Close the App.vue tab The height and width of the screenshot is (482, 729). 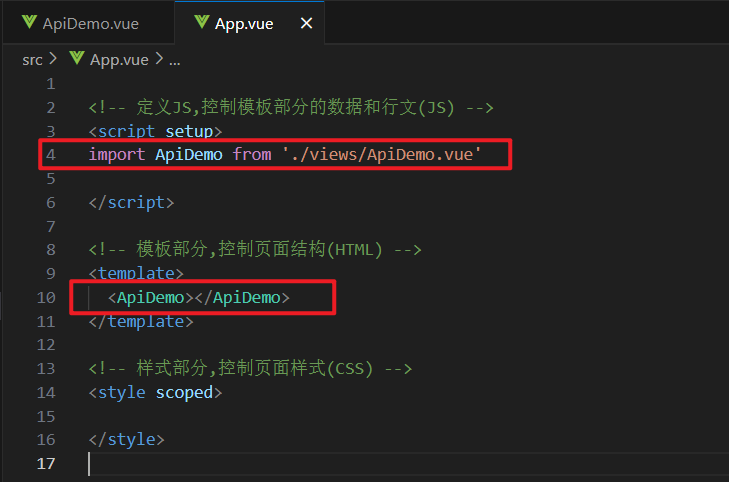pyautogui.click(x=306, y=23)
